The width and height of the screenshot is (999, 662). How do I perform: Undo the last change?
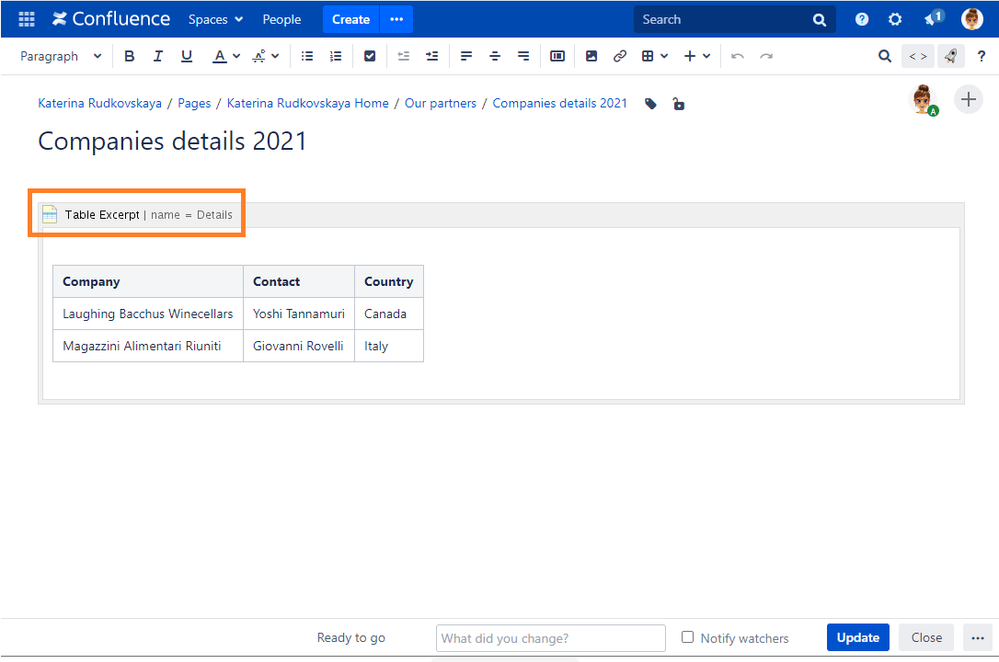(738, 56)
